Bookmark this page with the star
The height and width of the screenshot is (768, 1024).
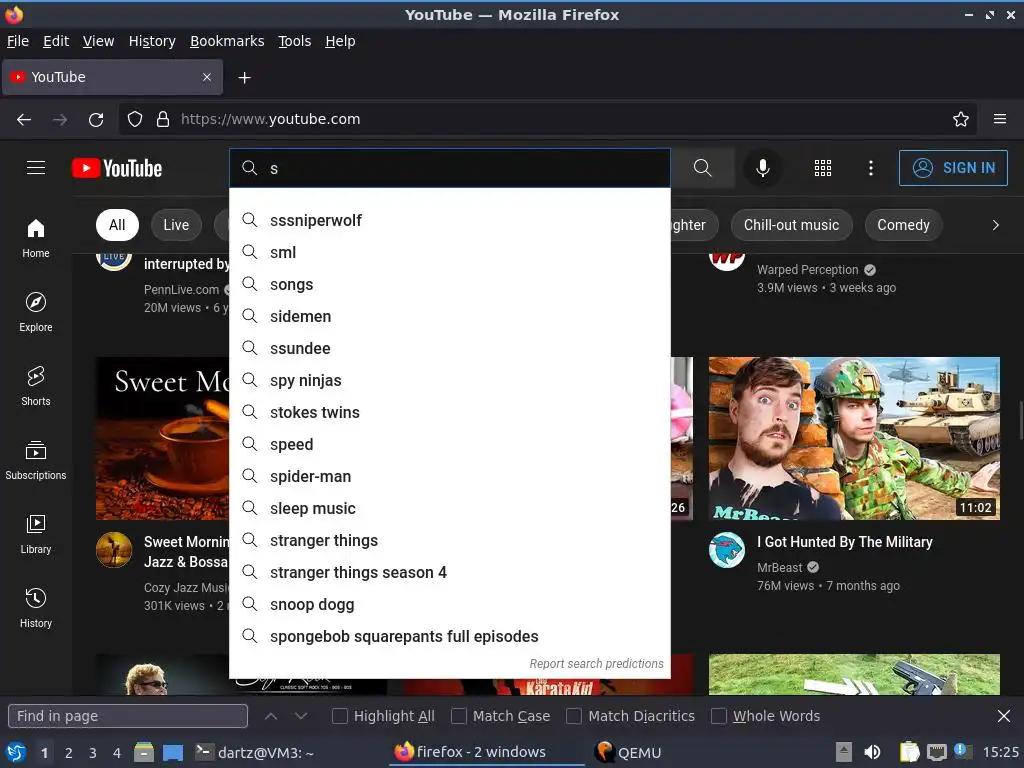pos(961,119)
